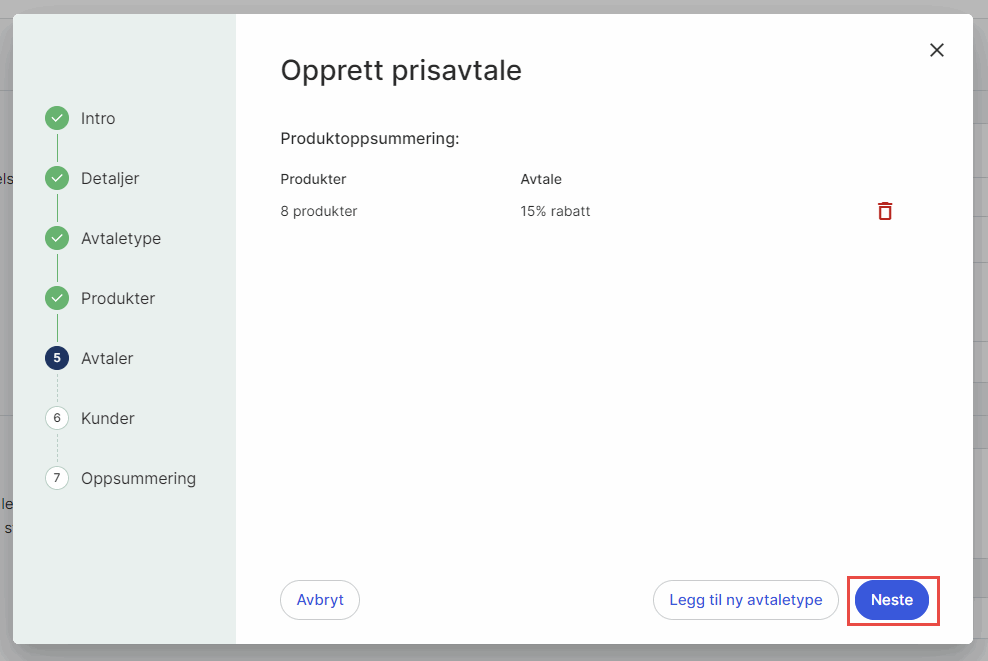Click the Intro step checkmark icon
This screenshot has height=661, width=988.
(57, 118)
